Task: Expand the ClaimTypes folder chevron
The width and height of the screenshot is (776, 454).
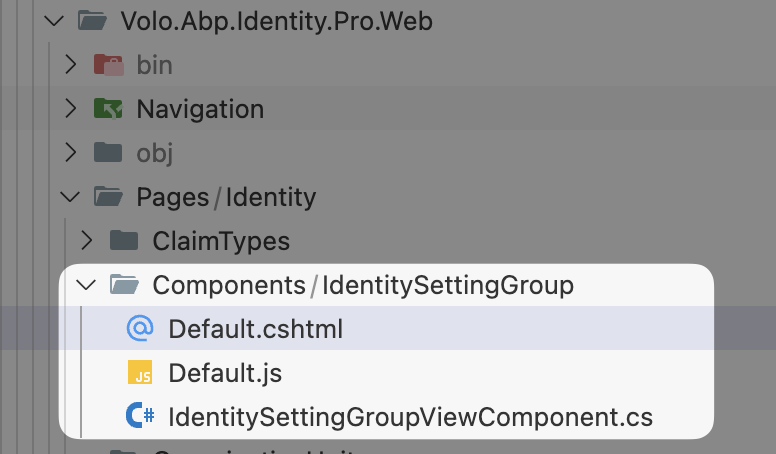Action: 86,241
